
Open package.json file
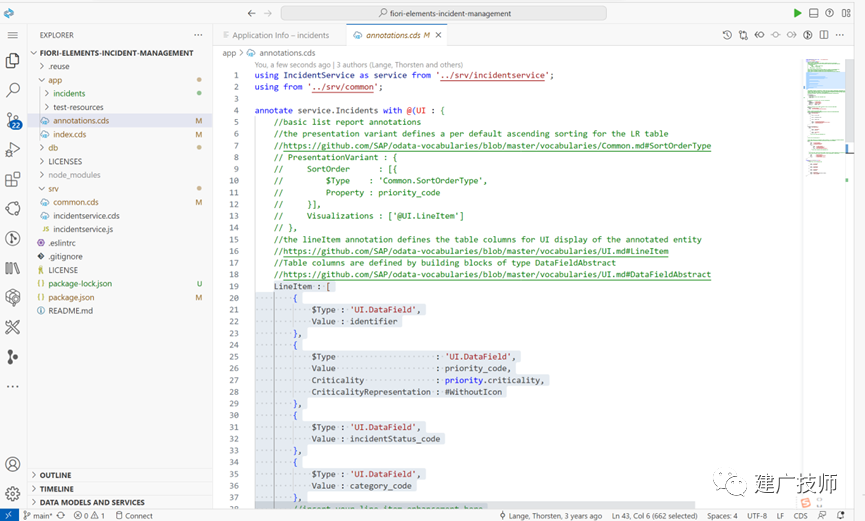pyautogui.click(x=71, y=297)
